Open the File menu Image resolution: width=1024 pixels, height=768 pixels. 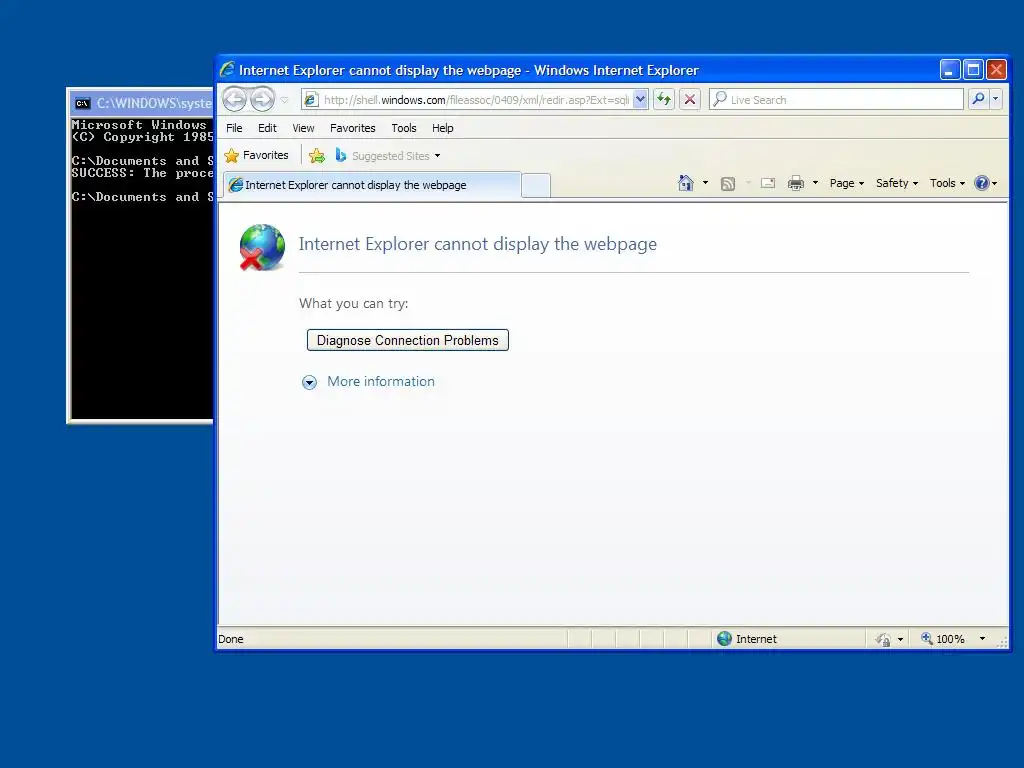coord(234,128)
